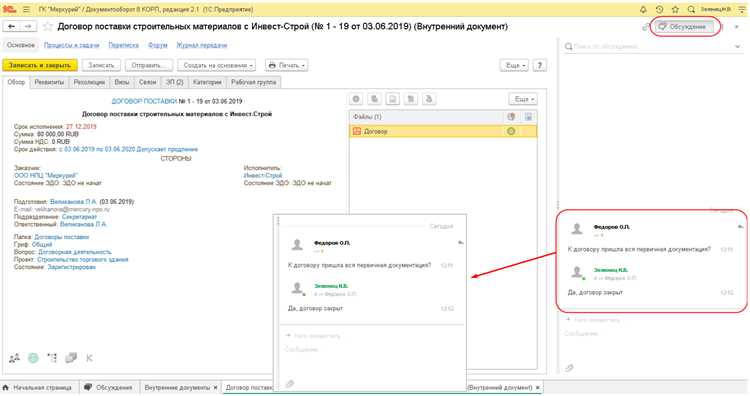This screenshot has width=750, height=396.
Task: Switch to Категории tab
Action: click(x=207, y=82)
